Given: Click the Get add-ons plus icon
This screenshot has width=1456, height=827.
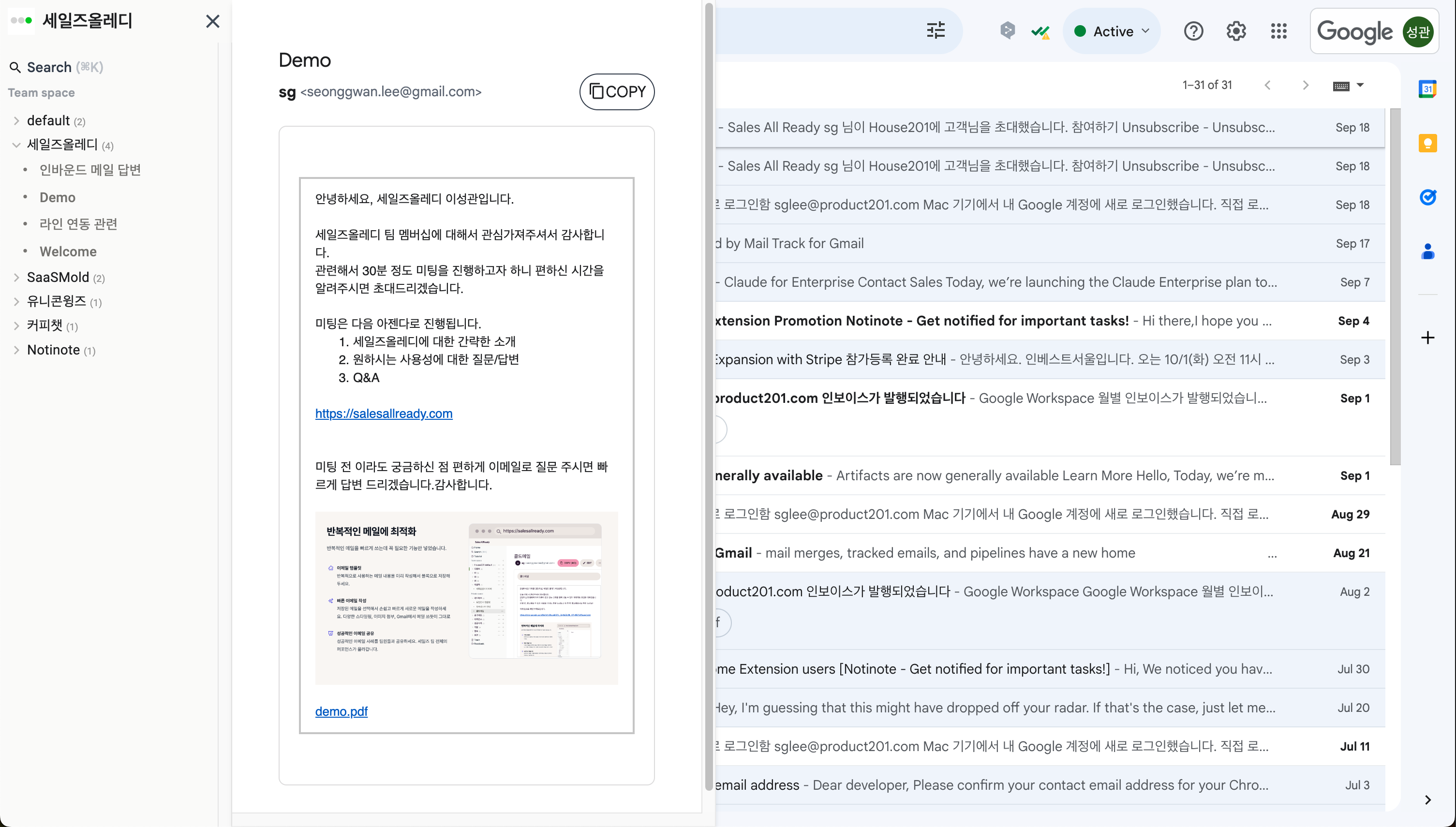Looking at the screenshot, I should click(x=1427, y=338).
